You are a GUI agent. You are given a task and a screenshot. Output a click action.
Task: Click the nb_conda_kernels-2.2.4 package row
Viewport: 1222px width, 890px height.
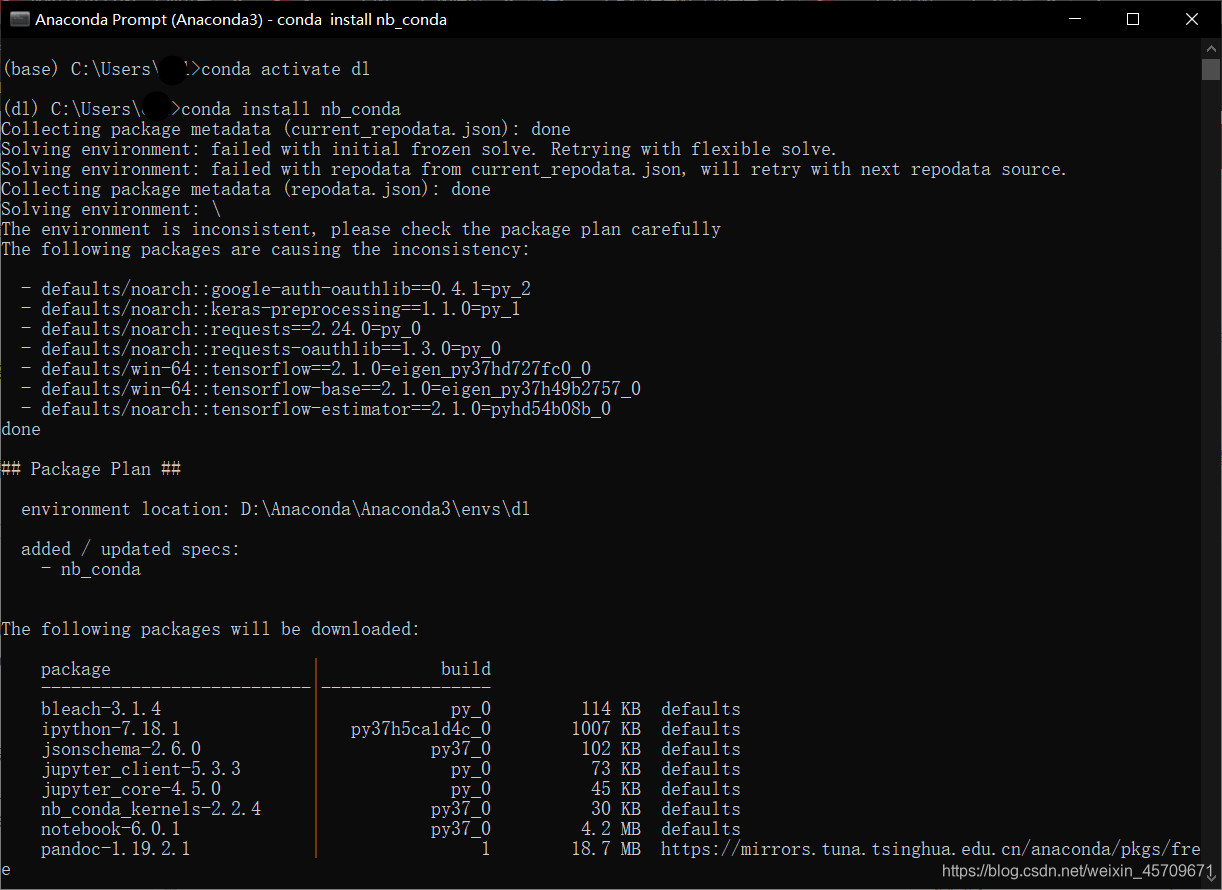391,809
